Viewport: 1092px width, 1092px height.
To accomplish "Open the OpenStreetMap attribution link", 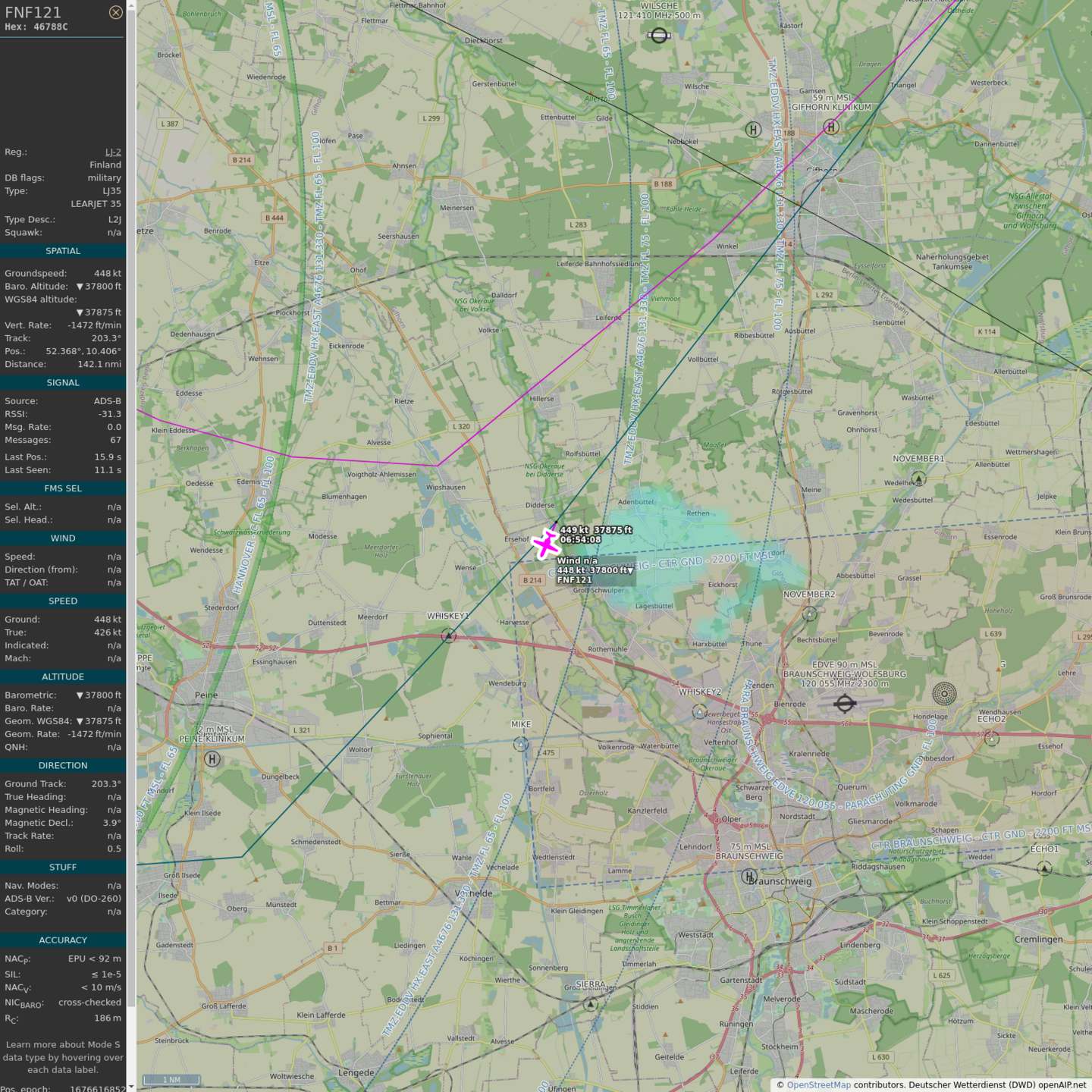I will tap(818, 1085).
